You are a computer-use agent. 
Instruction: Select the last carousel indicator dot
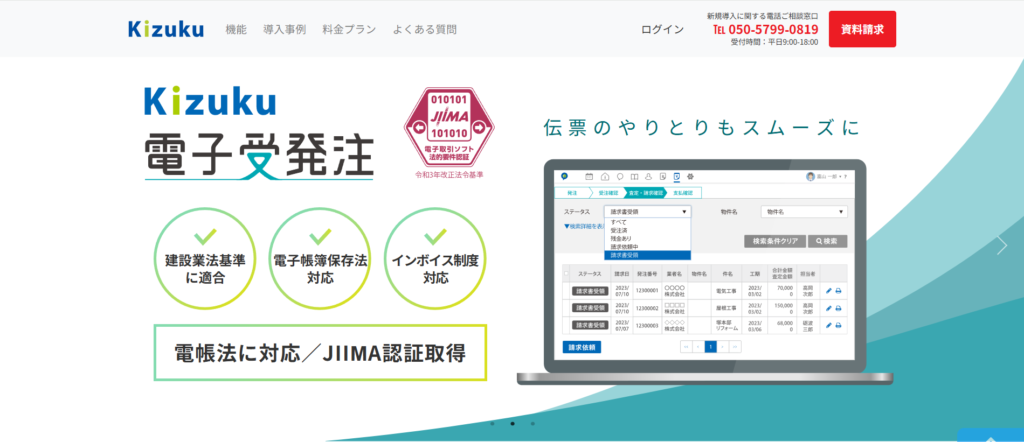532,423
